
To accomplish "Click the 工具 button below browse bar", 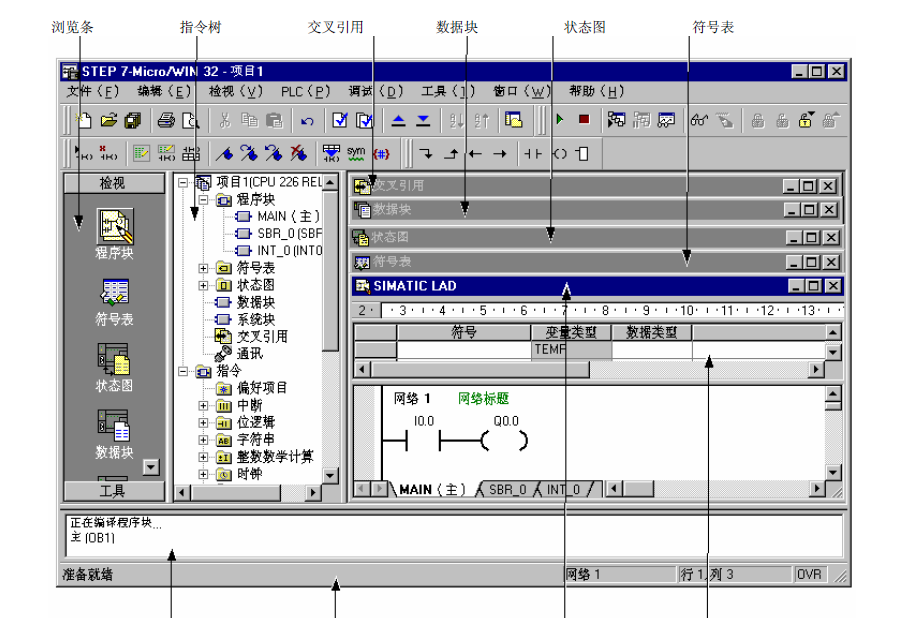I will point(112,490).
